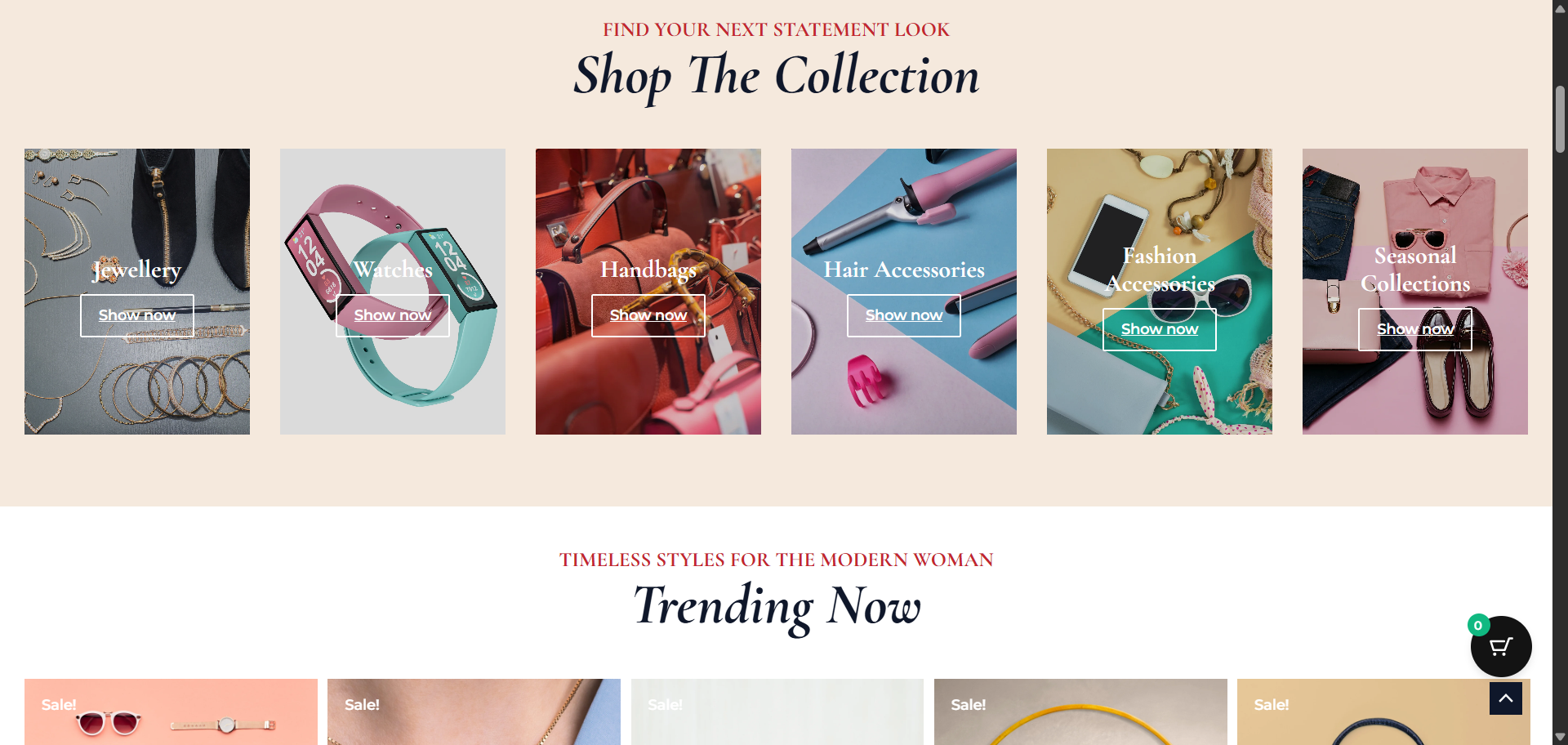The height and width of the screenshot is (745, 1568).
Task: Open the Watches category title link
Action: tap(393, 269)
